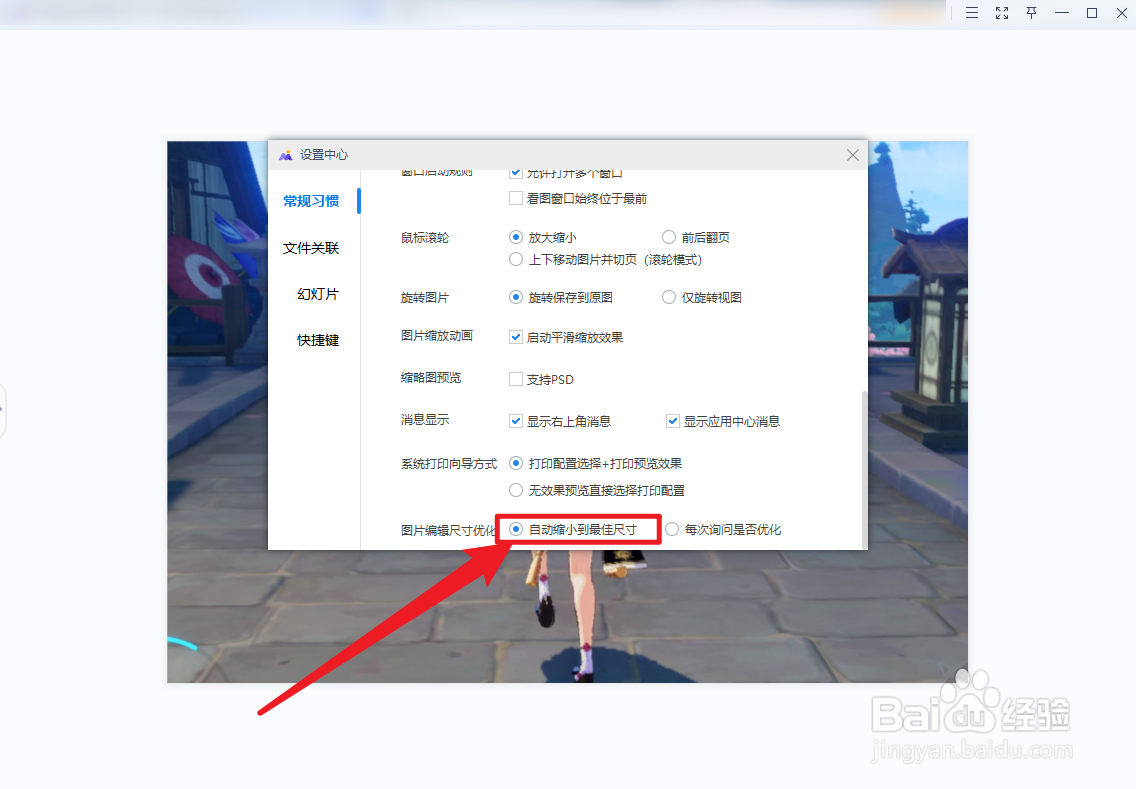Viewport: 1136px width, 789px height.
Task: Switch to the 文件关联 tab
Action: (x=311, y=248)
